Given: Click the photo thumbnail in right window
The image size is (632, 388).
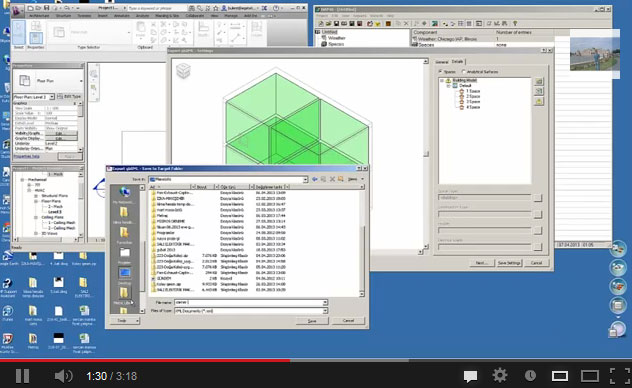Looking at the screenshot, I should pos(595,54).
